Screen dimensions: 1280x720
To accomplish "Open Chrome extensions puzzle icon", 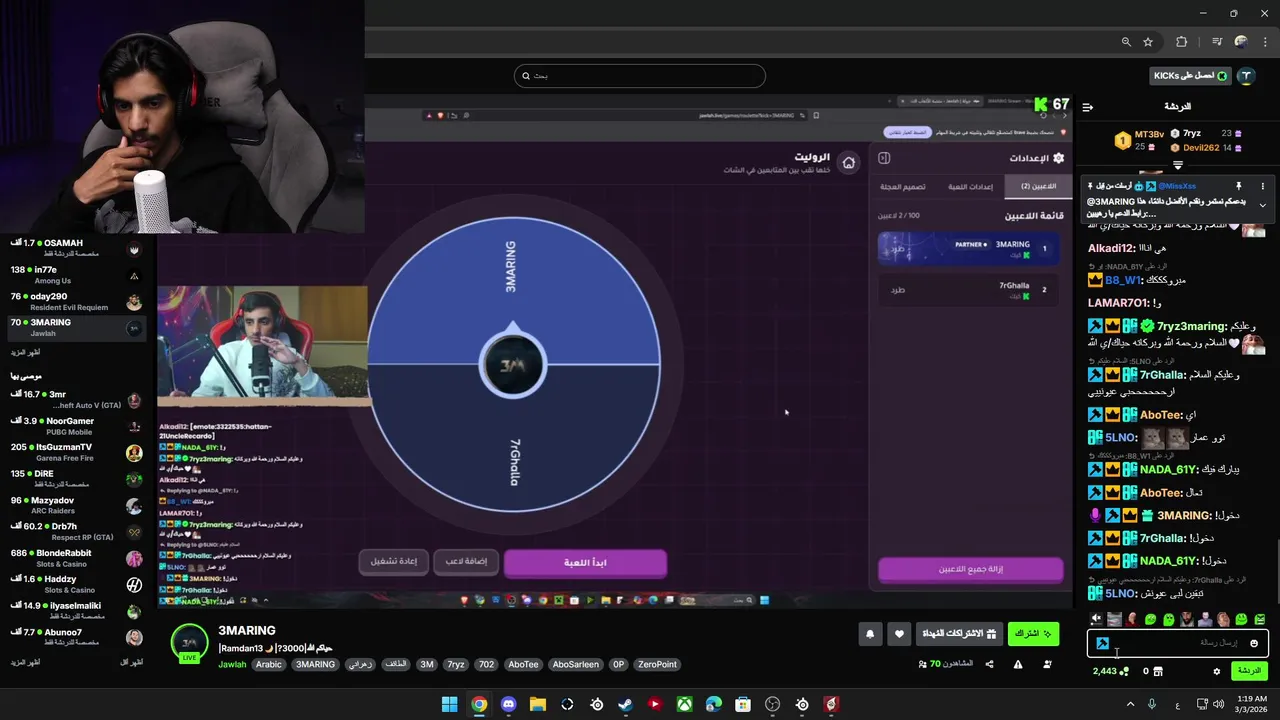I will click(1181, 42).
